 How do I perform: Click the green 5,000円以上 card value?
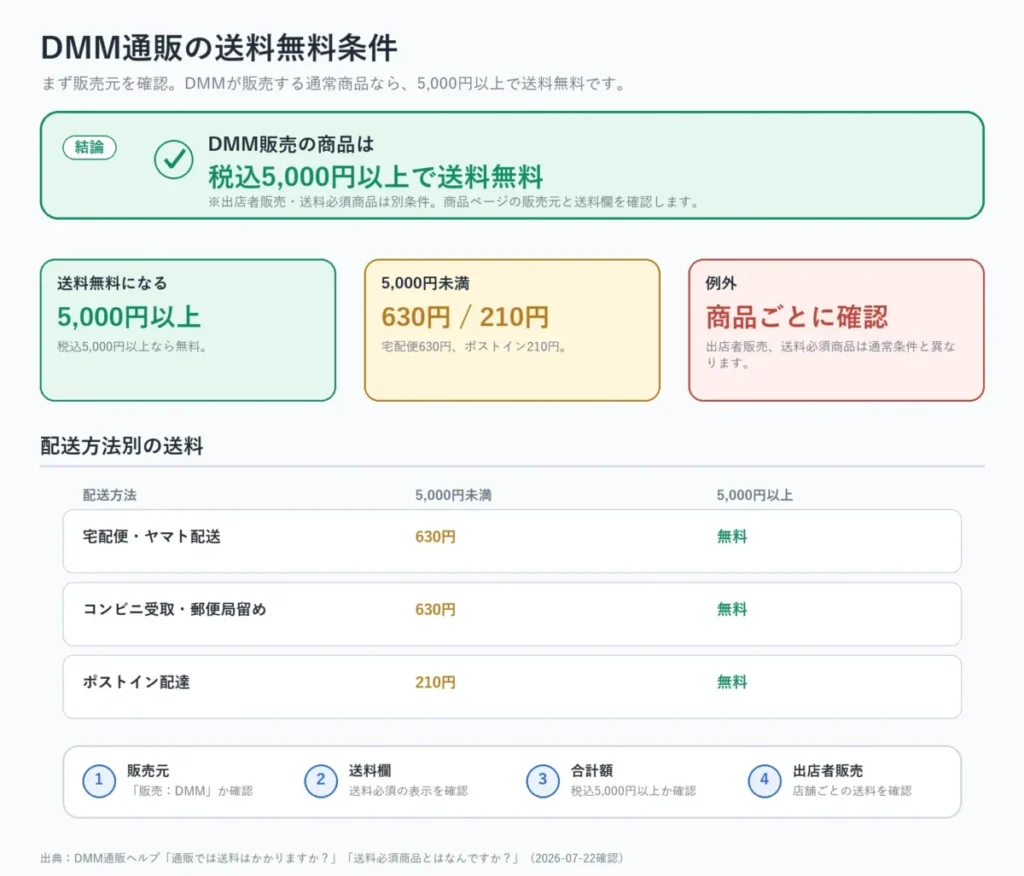coord(129,317)
